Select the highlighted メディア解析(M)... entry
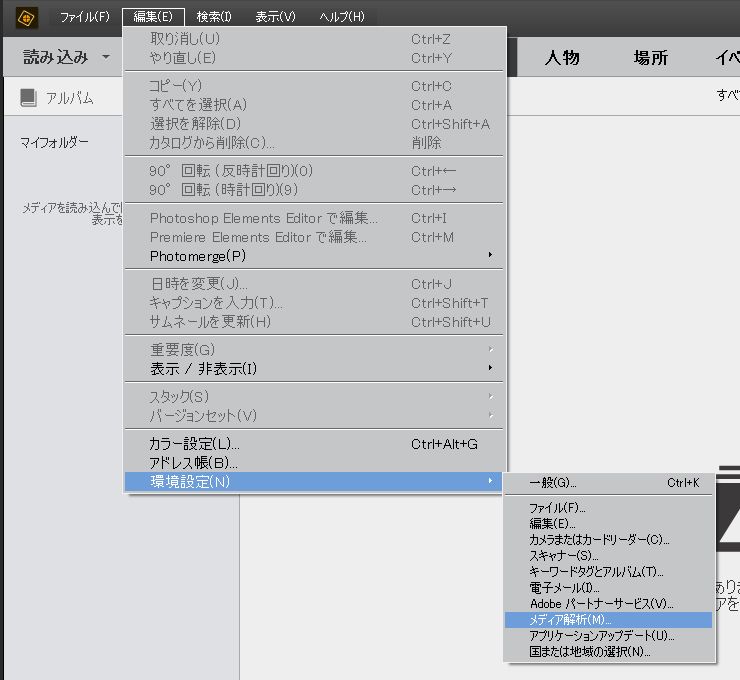This screenshot has width=740, height=680. click(x=609, y=620)
